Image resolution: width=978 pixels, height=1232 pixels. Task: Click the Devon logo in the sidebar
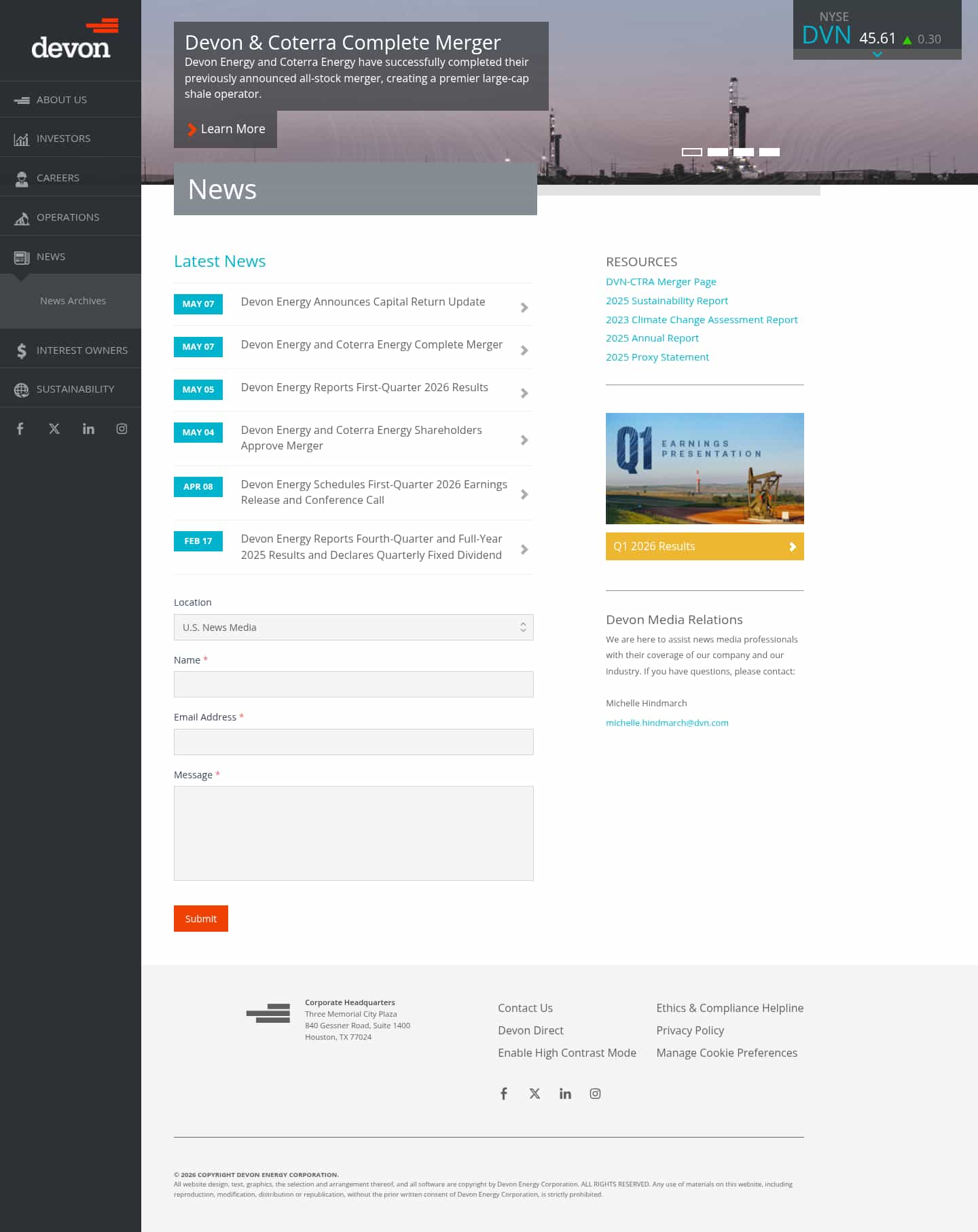coord(75,39)
